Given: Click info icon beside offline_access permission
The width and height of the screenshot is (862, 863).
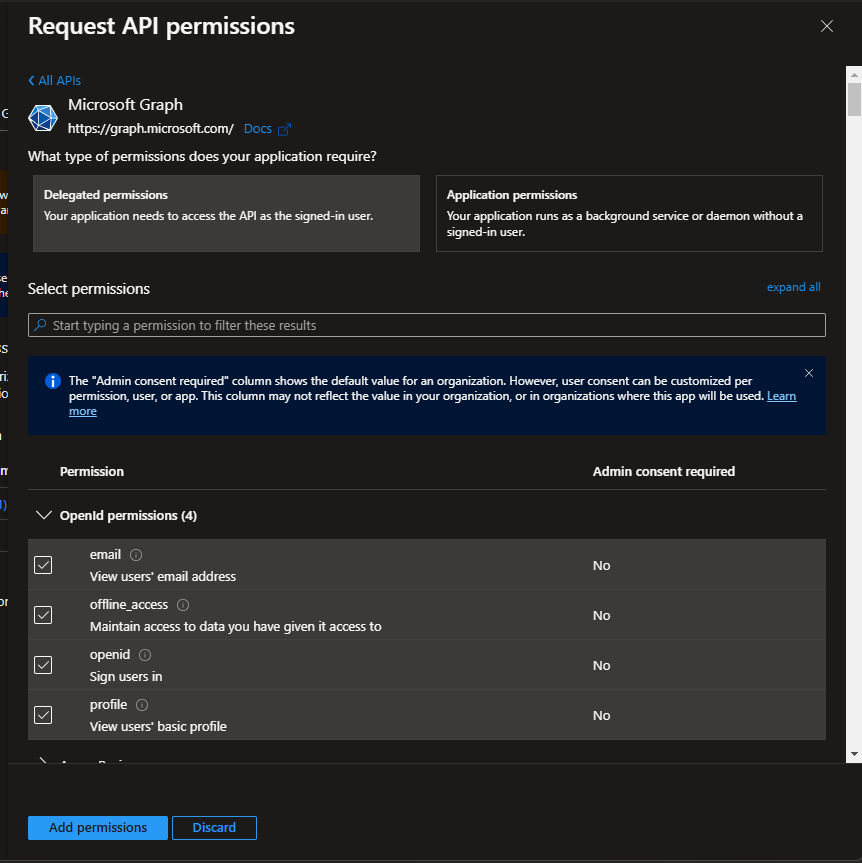Looking at the screenshot, I should (x=183, y=605).
